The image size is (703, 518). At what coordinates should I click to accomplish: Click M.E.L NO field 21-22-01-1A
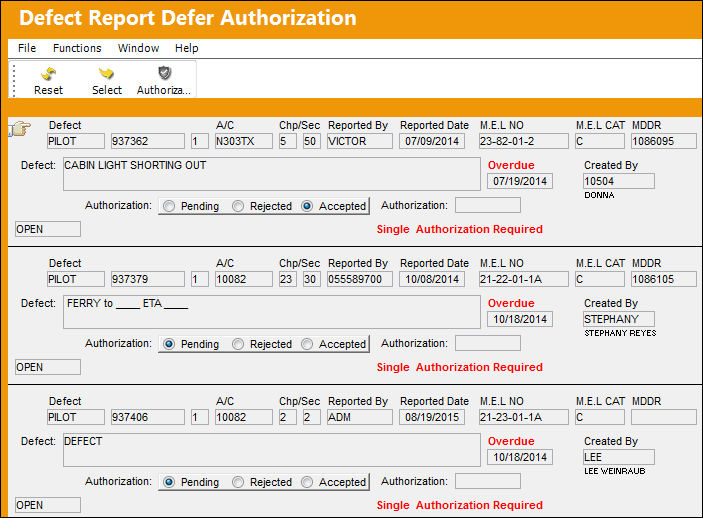pos(523,279)
